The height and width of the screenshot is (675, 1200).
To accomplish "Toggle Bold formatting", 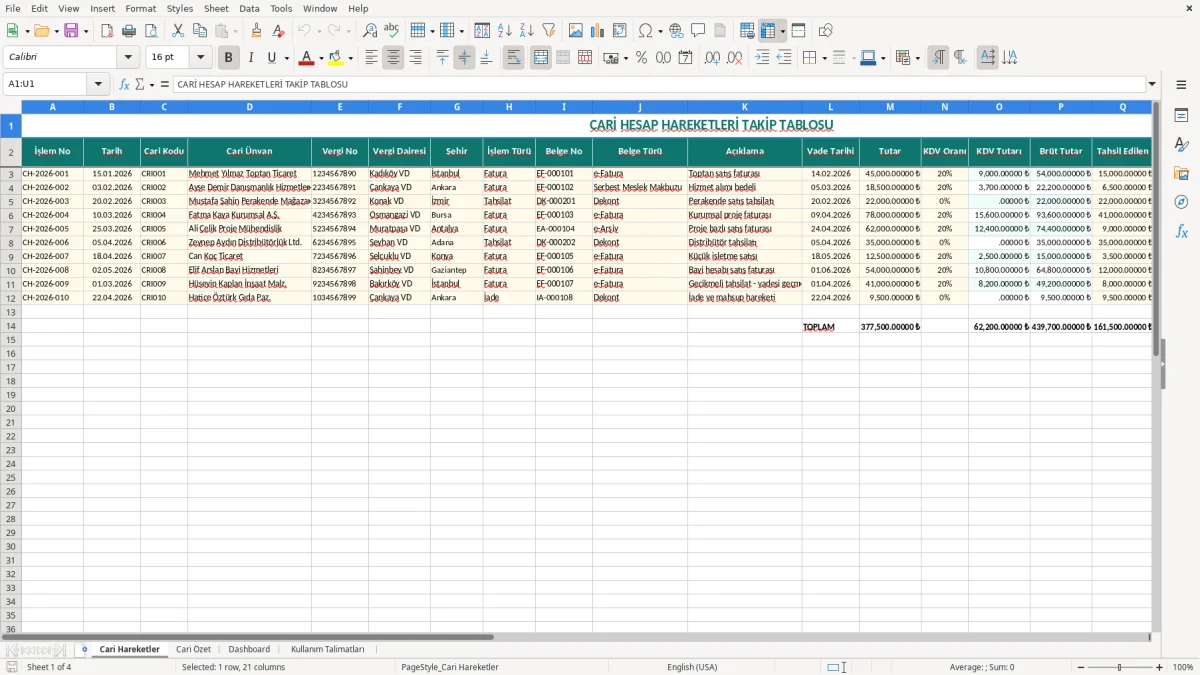I will point(229,58).
